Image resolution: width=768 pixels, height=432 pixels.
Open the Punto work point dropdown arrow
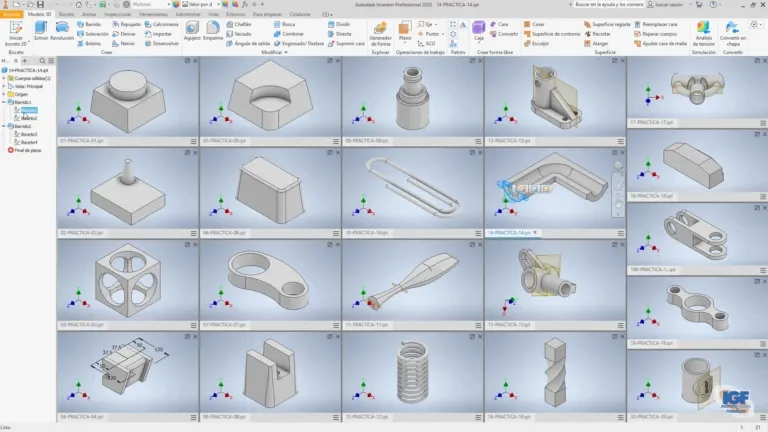click(442, 34)
